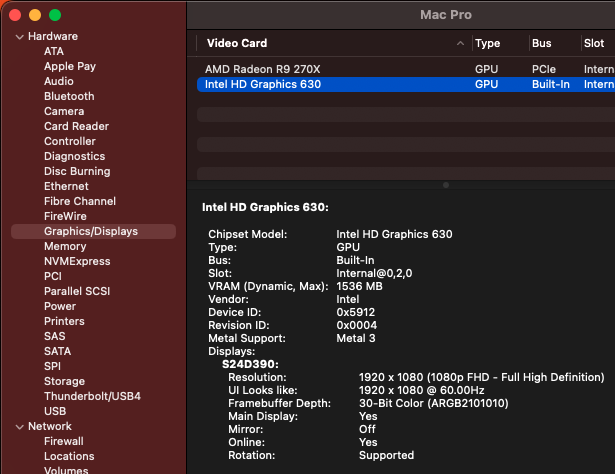The image size is (615, 474).
Task: Open FireWire section
Action: (65, 216)
